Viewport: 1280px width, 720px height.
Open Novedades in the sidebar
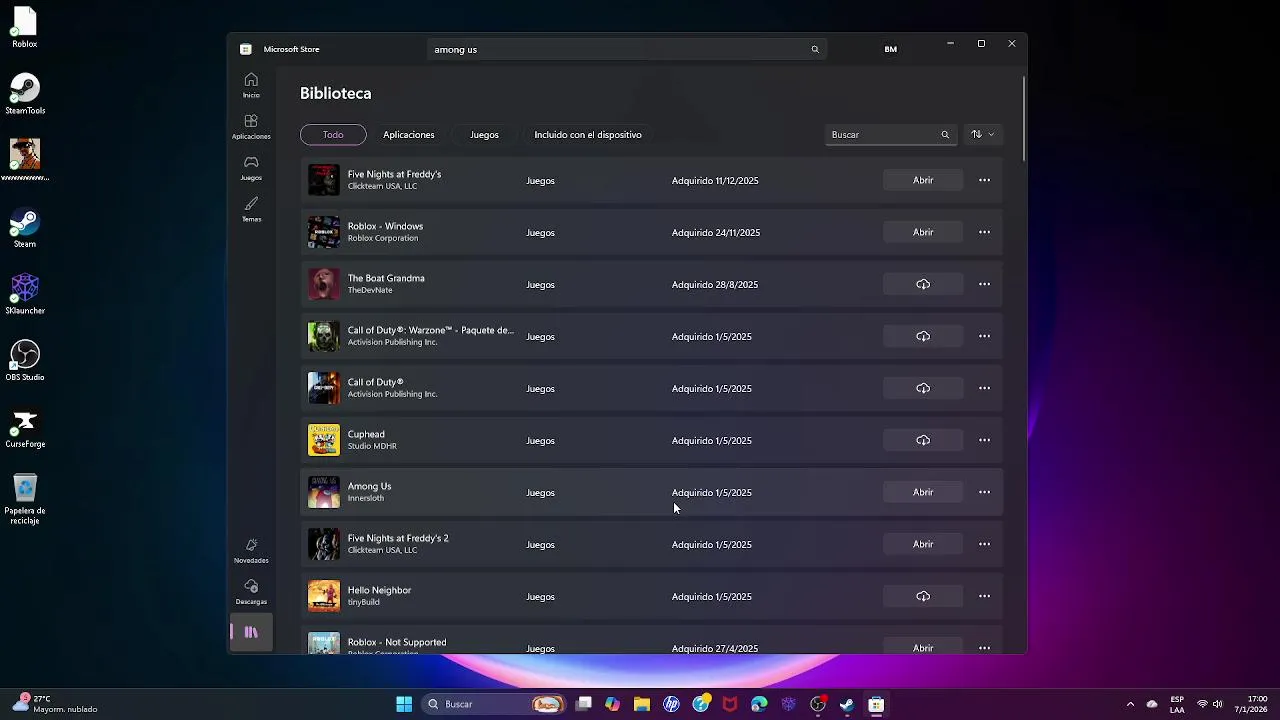click(x=251, y=550)
